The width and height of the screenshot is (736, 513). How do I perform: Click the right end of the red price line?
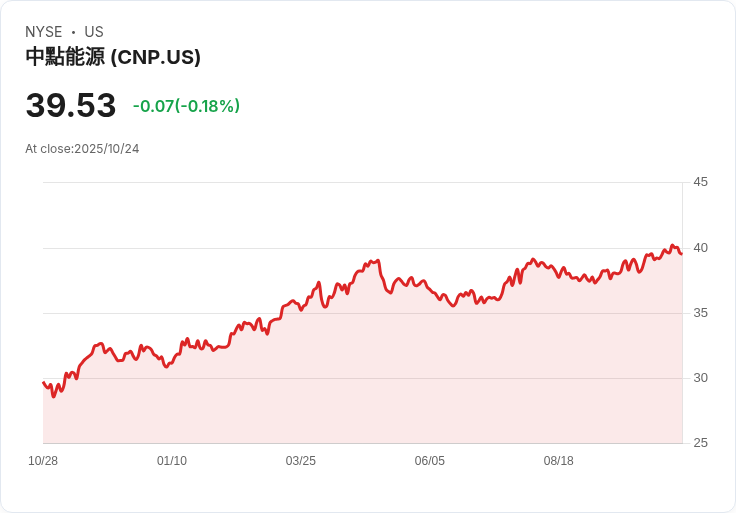tap(681, 253)
